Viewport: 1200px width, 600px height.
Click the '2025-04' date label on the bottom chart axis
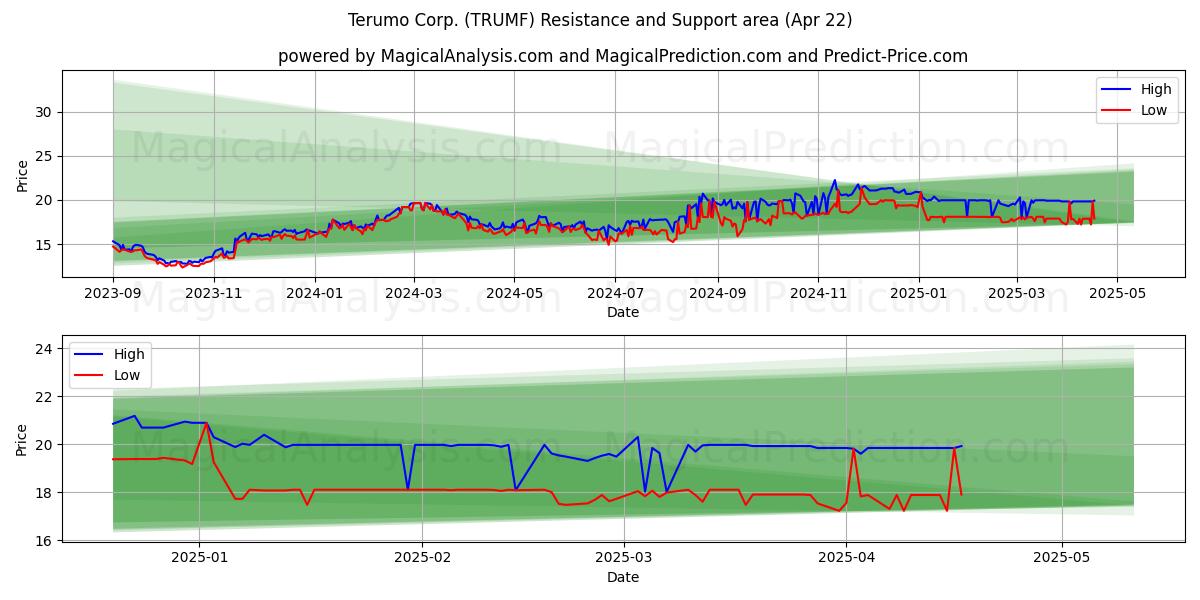pyautogui.click(x=846, y=559)
